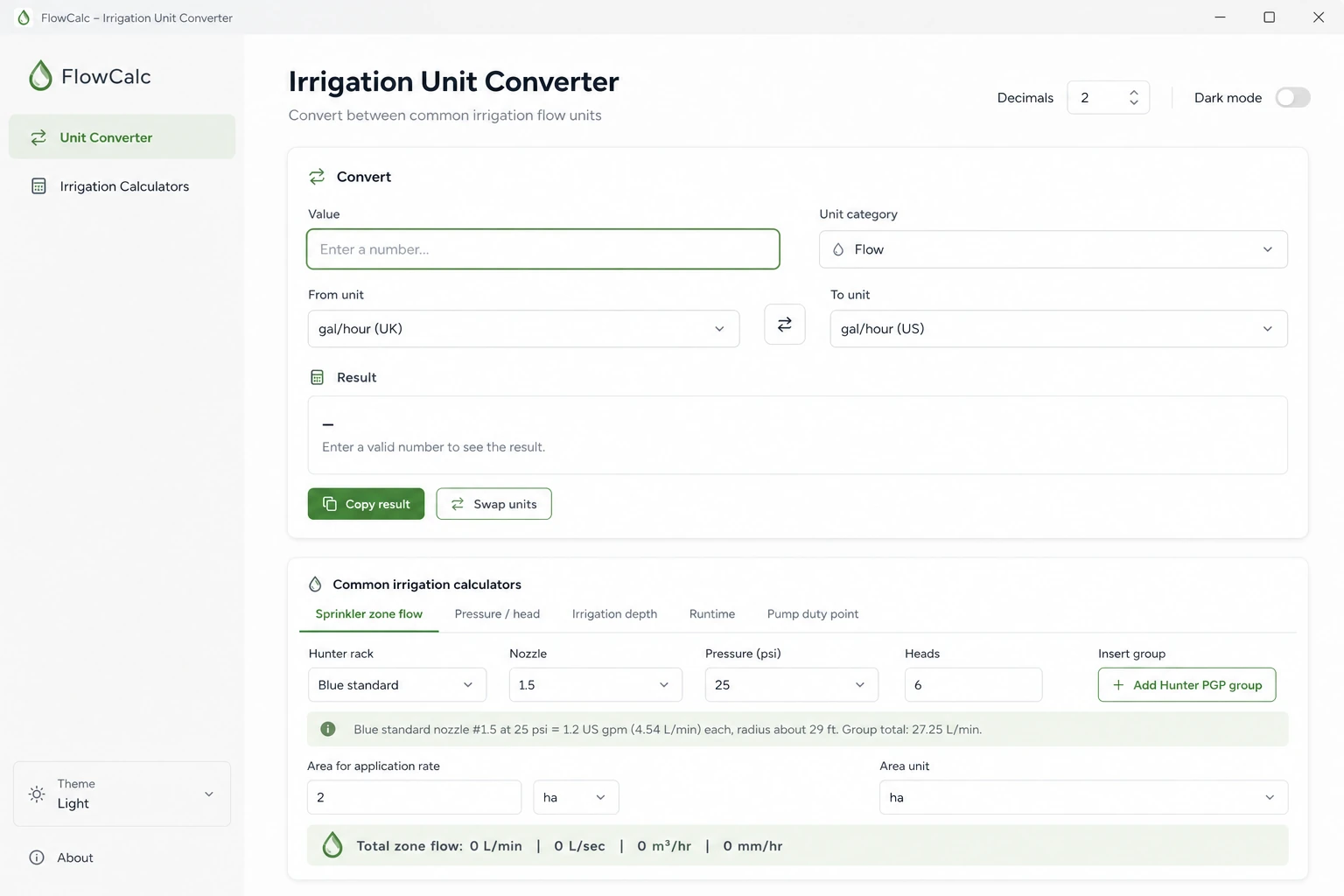Switch to the Runtime tab
This screenshot has width=1344, height=896.
[x=712, y=614]
